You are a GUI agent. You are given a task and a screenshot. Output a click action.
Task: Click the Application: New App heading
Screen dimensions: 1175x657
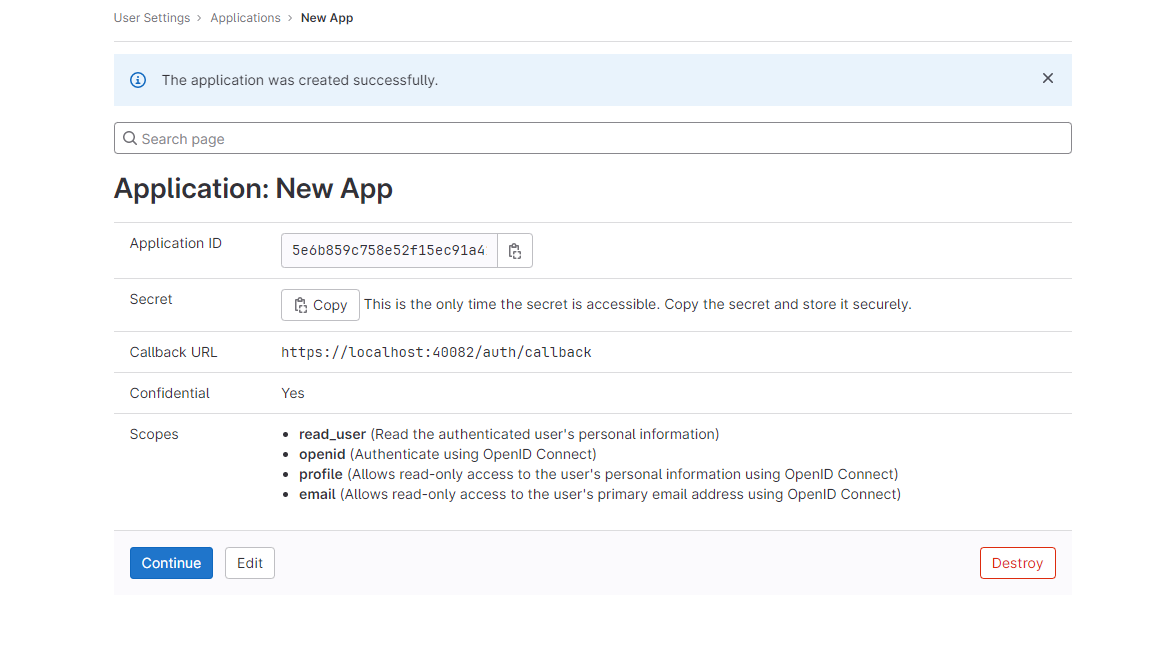pos(254,188)
